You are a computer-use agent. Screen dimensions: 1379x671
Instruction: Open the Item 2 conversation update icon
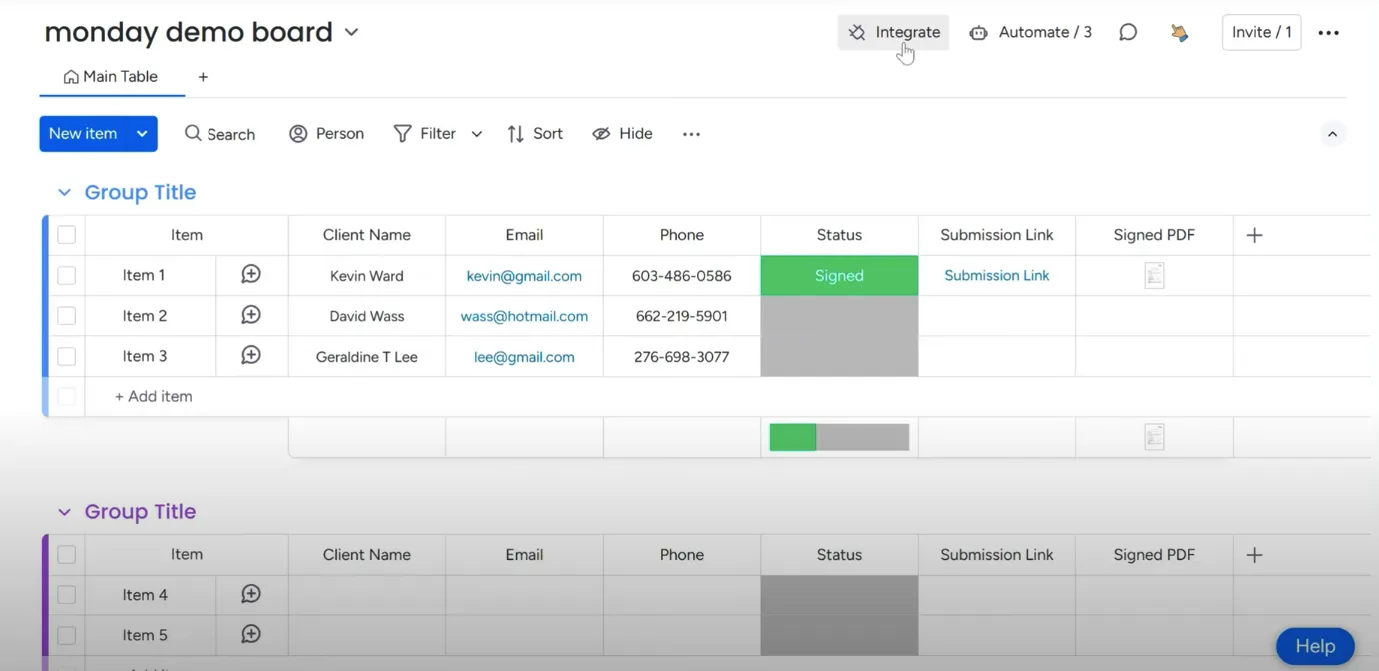point(251,315)
